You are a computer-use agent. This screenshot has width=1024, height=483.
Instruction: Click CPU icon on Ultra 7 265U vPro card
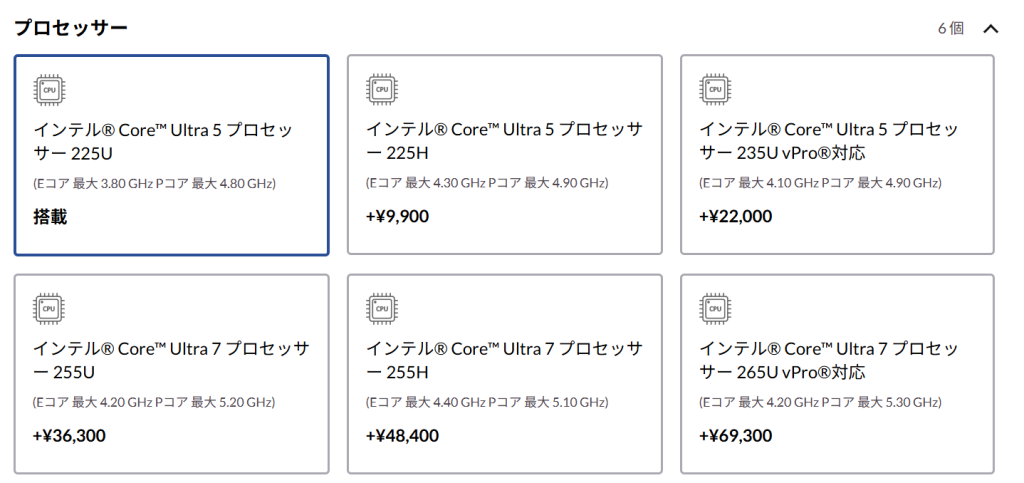click(x=715, y=309)
